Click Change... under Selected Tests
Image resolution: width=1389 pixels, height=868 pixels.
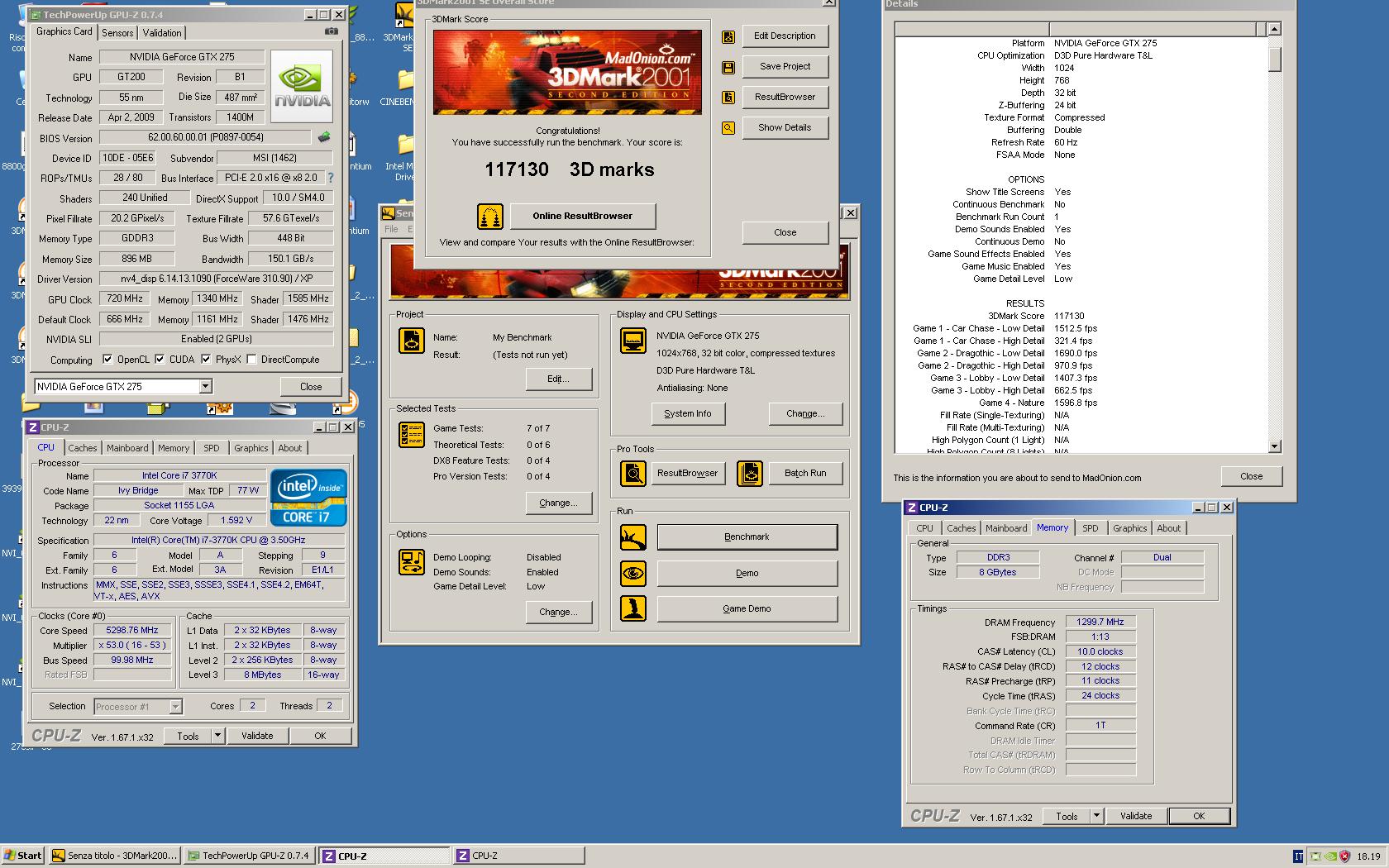[x=558, y=503]
